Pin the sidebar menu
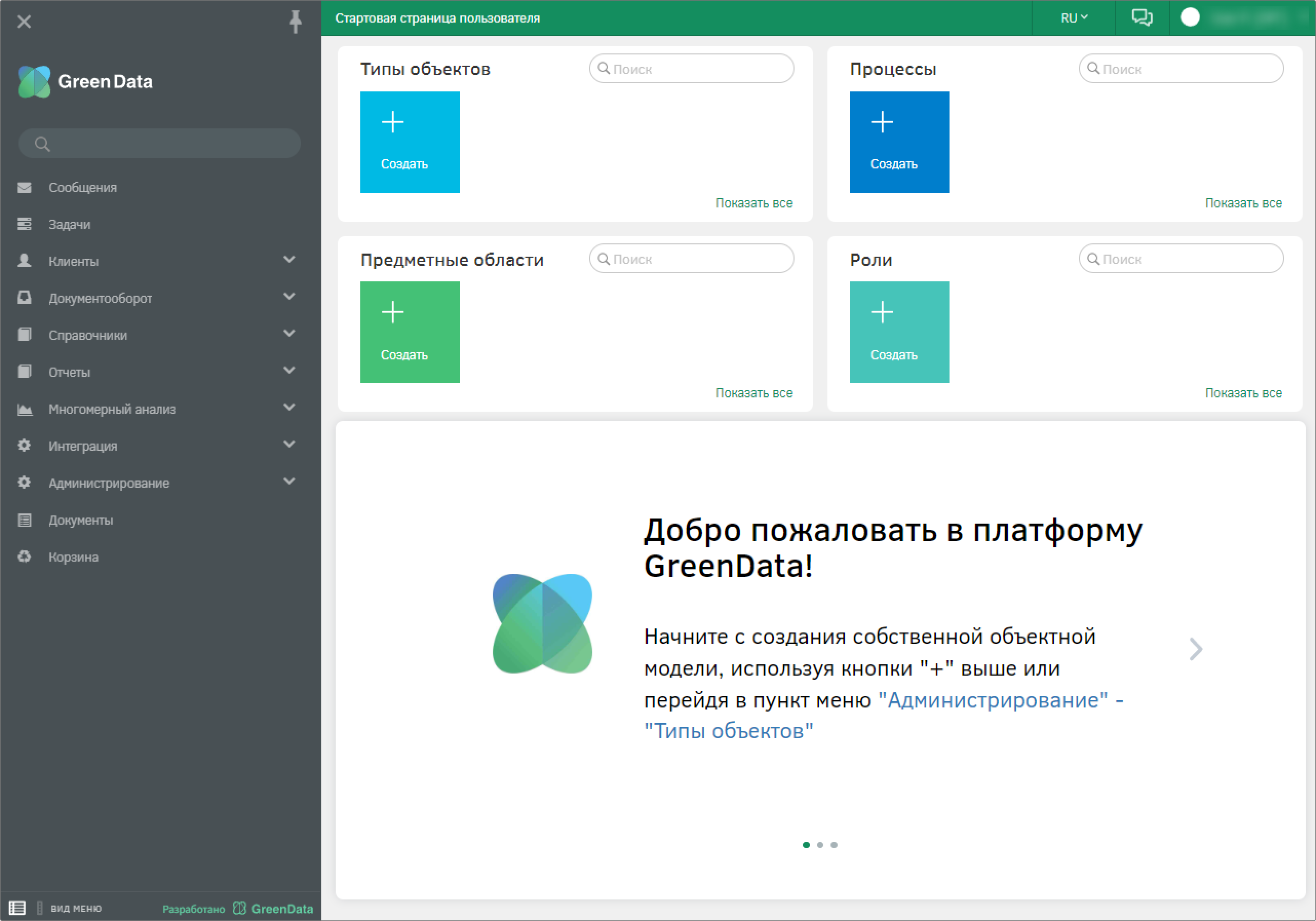The height and width of the screenshot is (921, 1316). coord(295,21)
